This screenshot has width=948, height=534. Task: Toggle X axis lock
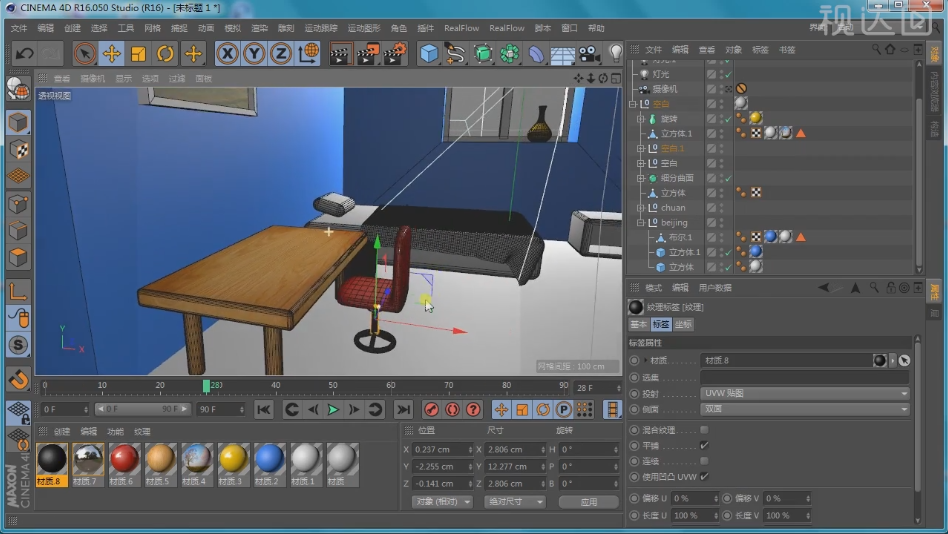point(227,54)
